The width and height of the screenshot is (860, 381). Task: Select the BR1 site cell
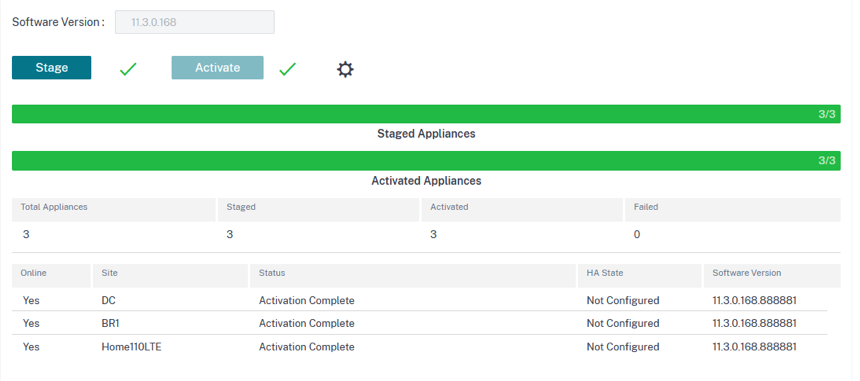tap(110, 323)
